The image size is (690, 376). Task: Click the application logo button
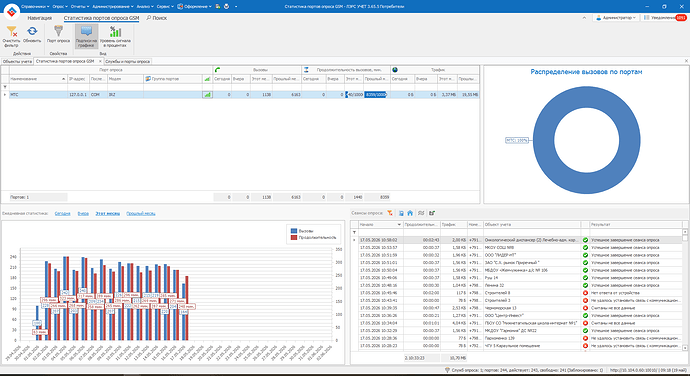[x=11, y=11]
